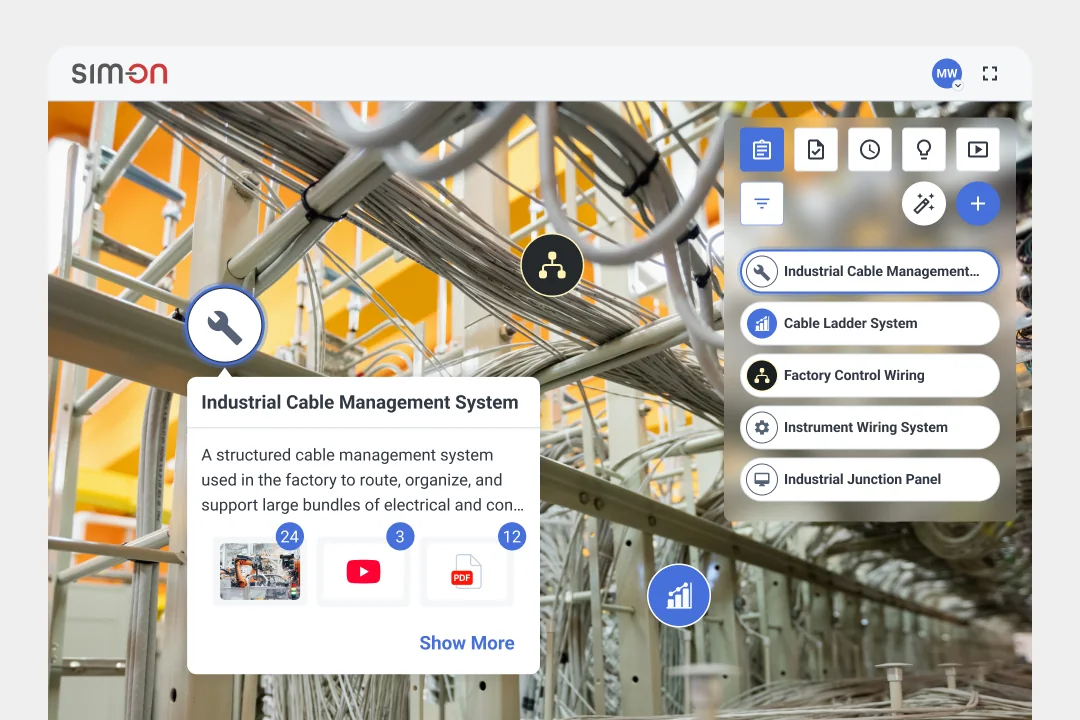1080x720 pixels.
Task: Open the filter list icon
Action: pyautogui.click(x=762, y=203)
